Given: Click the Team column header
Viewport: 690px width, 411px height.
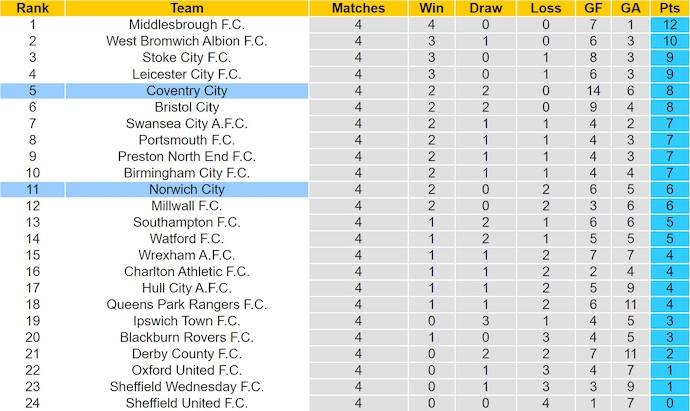Looking at the screenshot, I should point(187,8).
